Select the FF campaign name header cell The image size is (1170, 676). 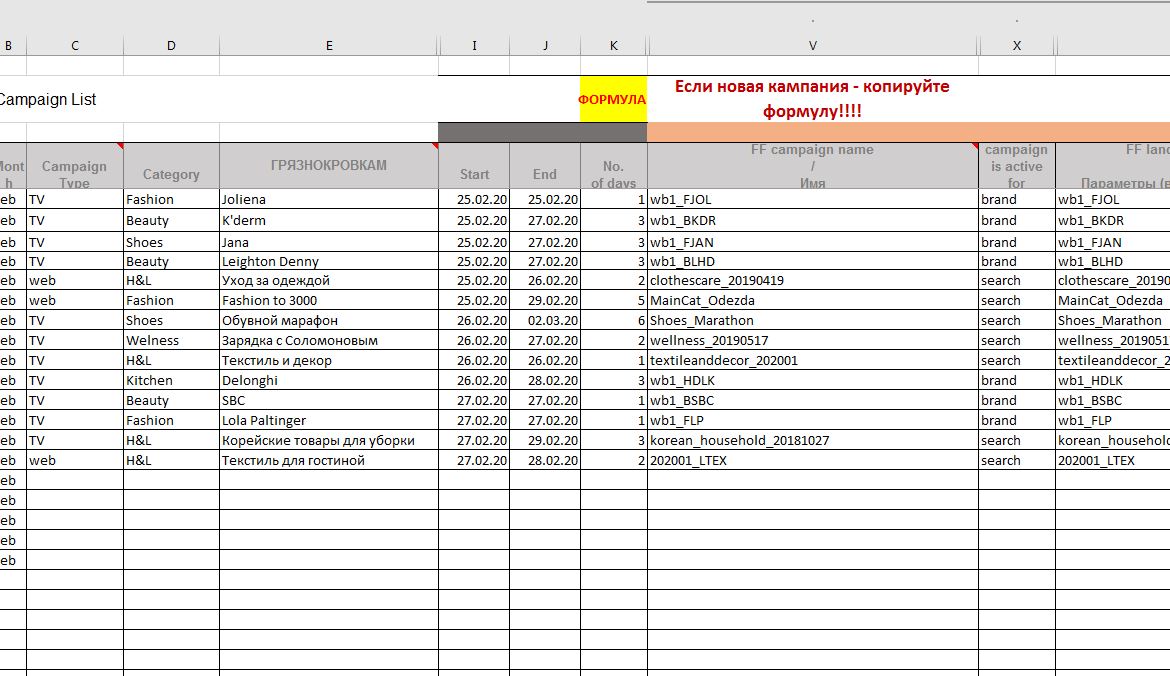(812, 166)
